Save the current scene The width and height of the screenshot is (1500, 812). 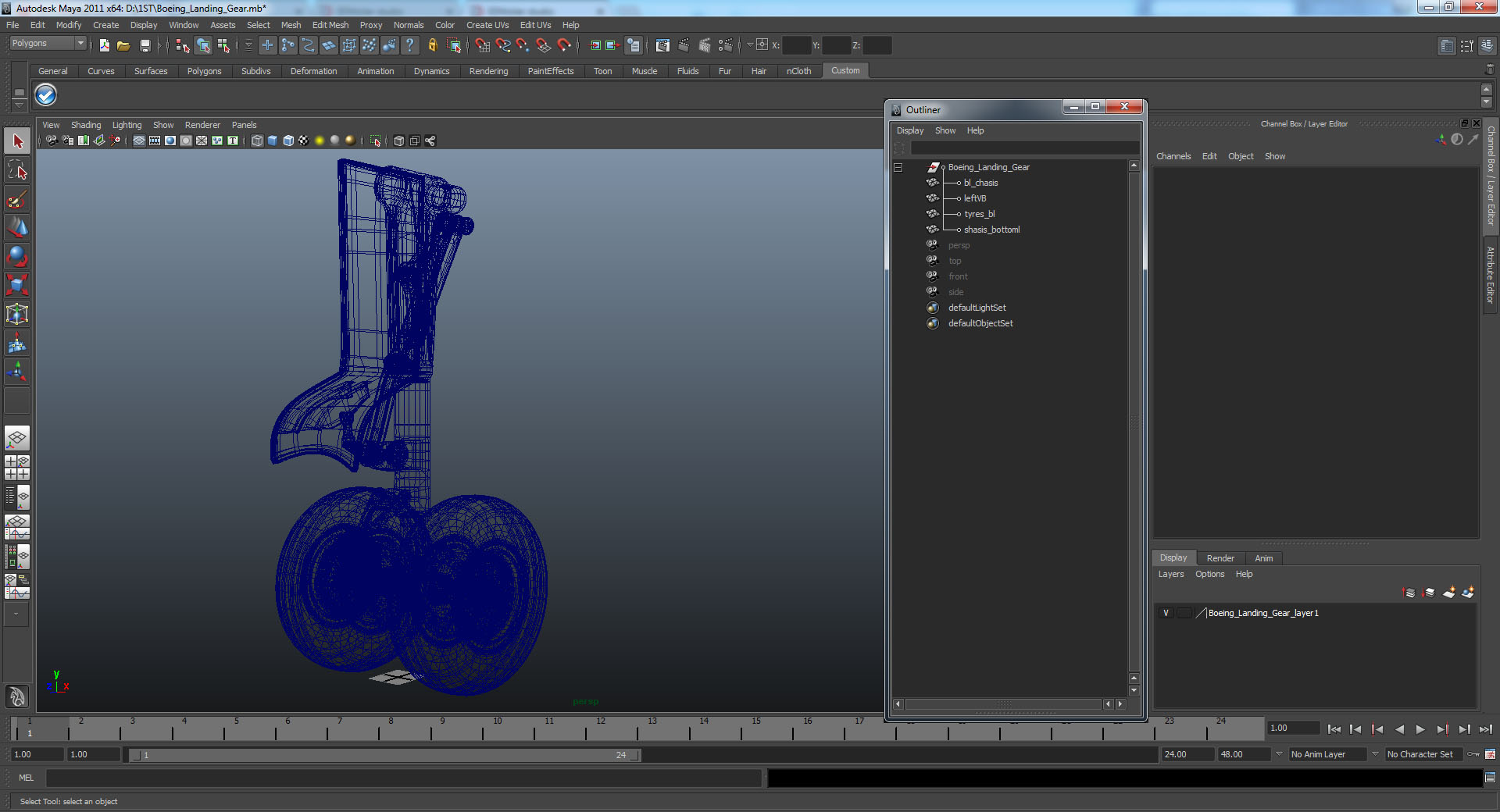pyautogui.click(x=145, y=45)
